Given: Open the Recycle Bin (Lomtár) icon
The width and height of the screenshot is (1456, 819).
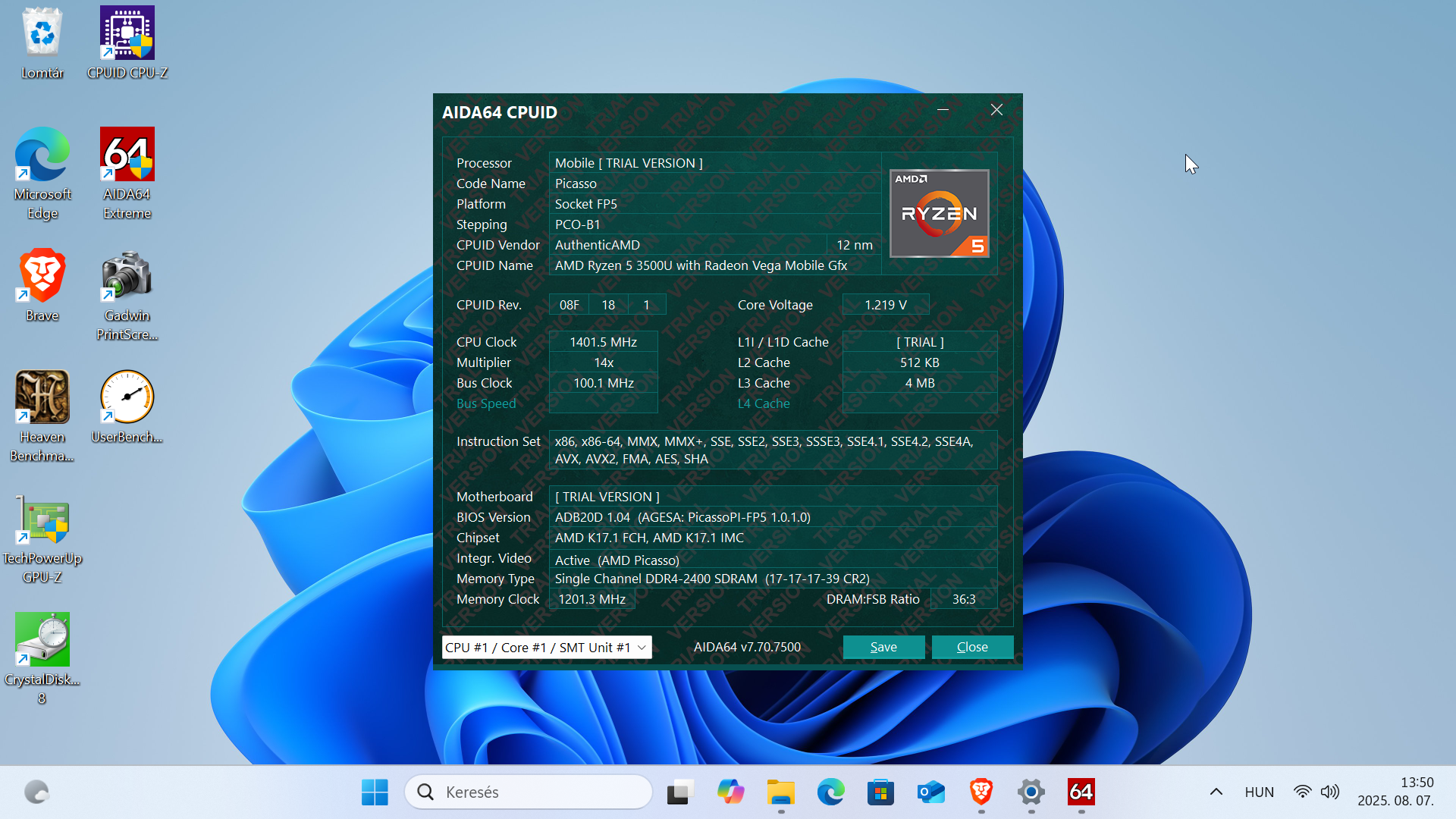Looking at the screenshot, I should pos(42,43).
